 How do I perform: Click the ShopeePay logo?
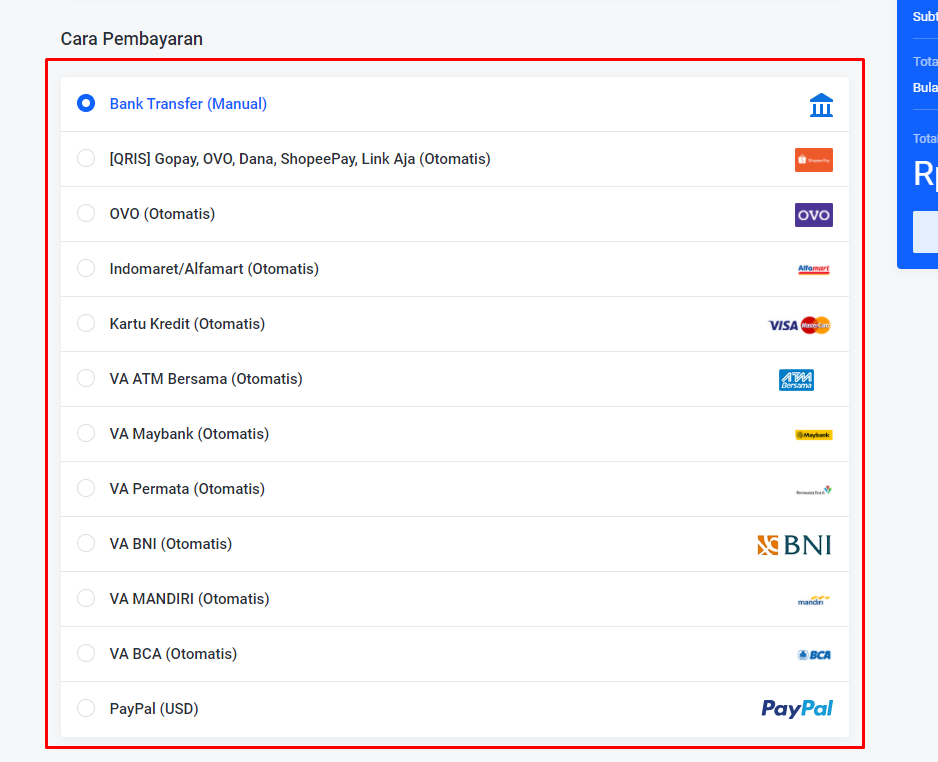813,160
